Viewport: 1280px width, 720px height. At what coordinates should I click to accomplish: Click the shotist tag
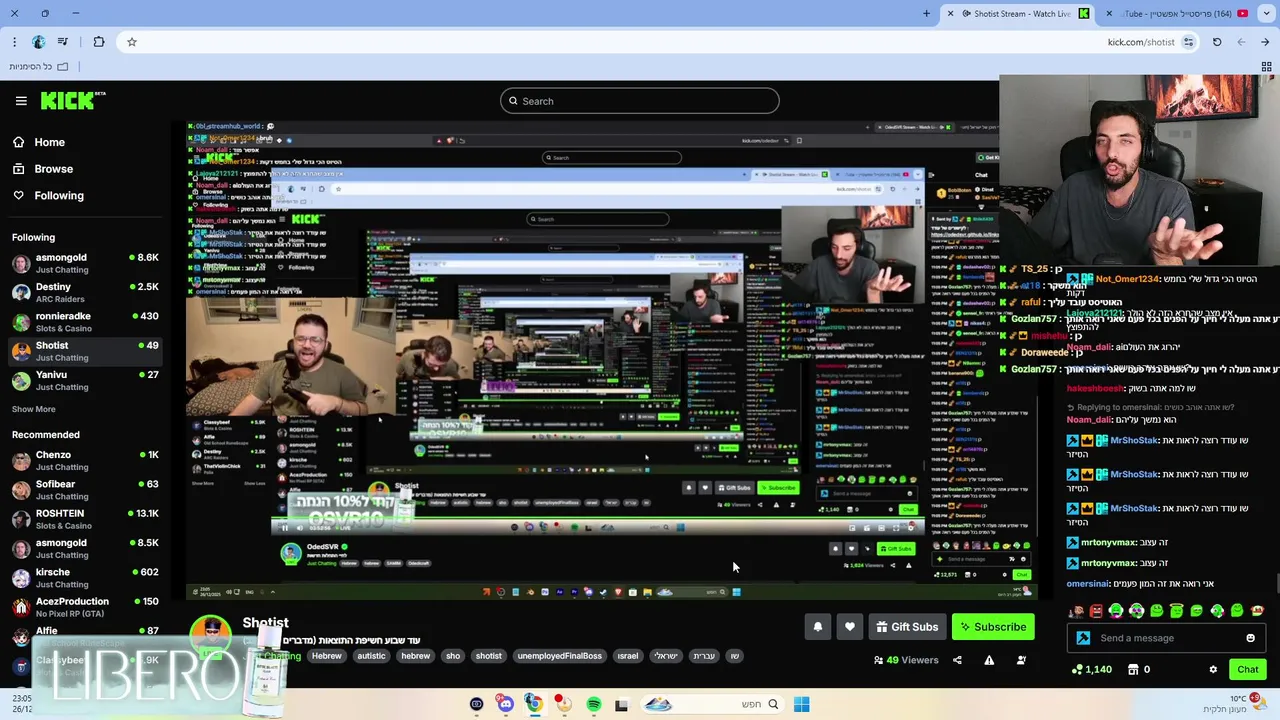pos(489,656)
